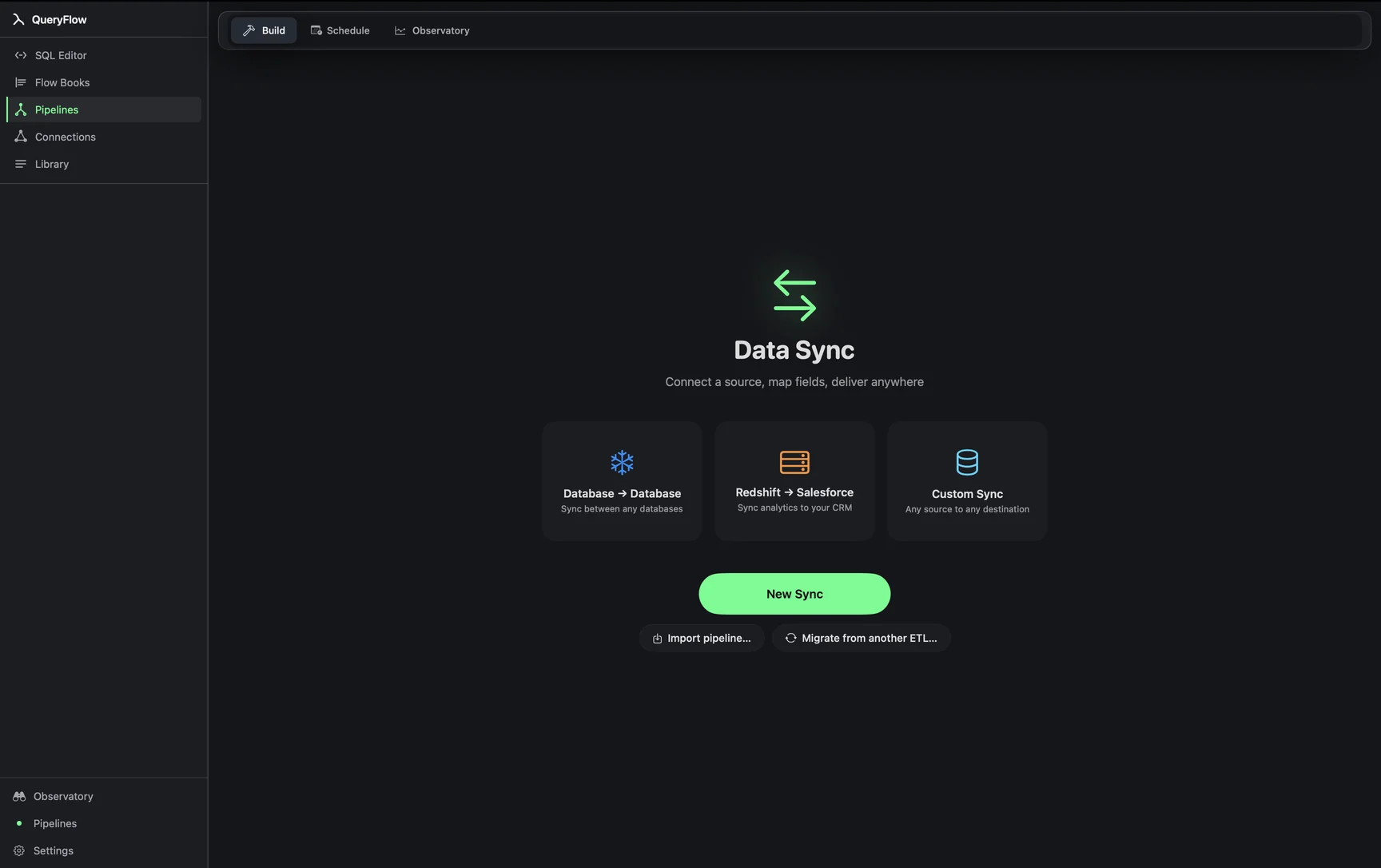The height and width of the screenshot is (868, 1381).
Task: Switch to the Schedule tab
Action: pyautogui.click(x=340, y=30)
